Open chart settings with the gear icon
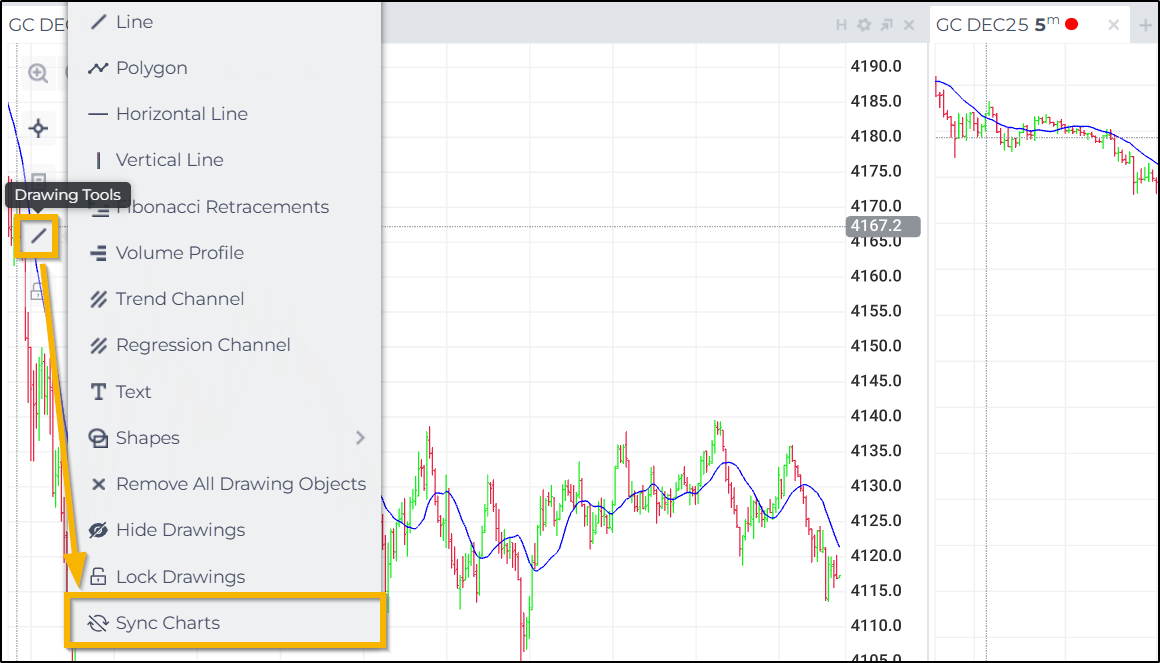The image size is (1160, 663). click(x=865, y=25)
